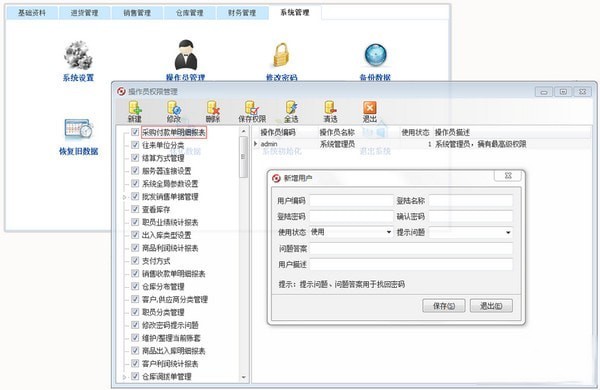
Task: Expand the 仓库调拨单管理 tree node
Action: pos(124,377)
